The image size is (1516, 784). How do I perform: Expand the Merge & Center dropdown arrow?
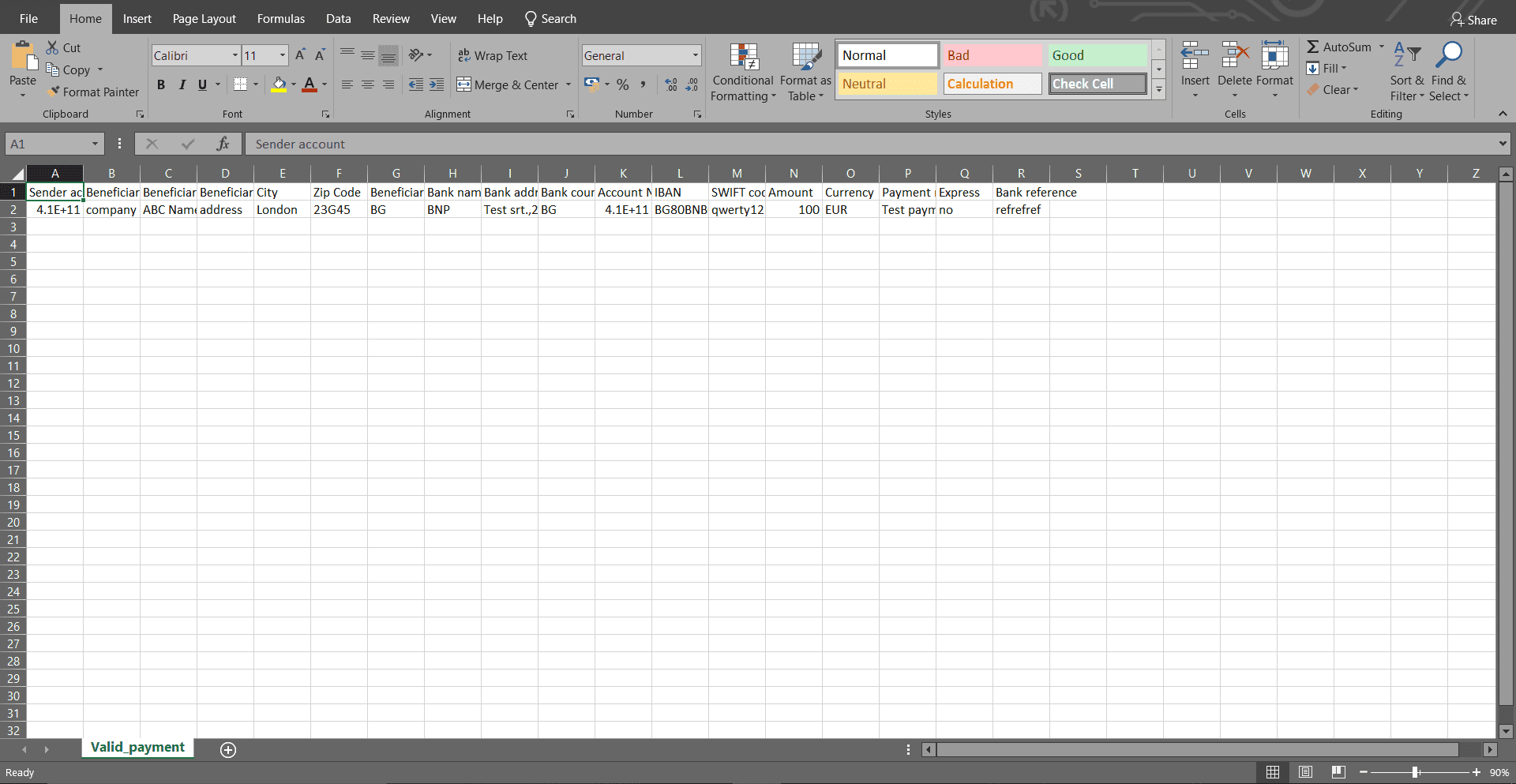tap(568, 84)
